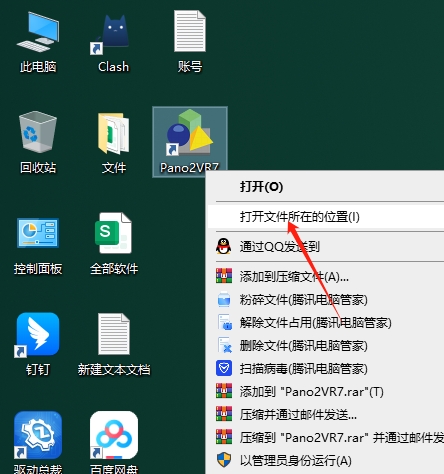
Task: Choose 添加到压缩文件(A)... menu entry
Action: click(326, 276)
